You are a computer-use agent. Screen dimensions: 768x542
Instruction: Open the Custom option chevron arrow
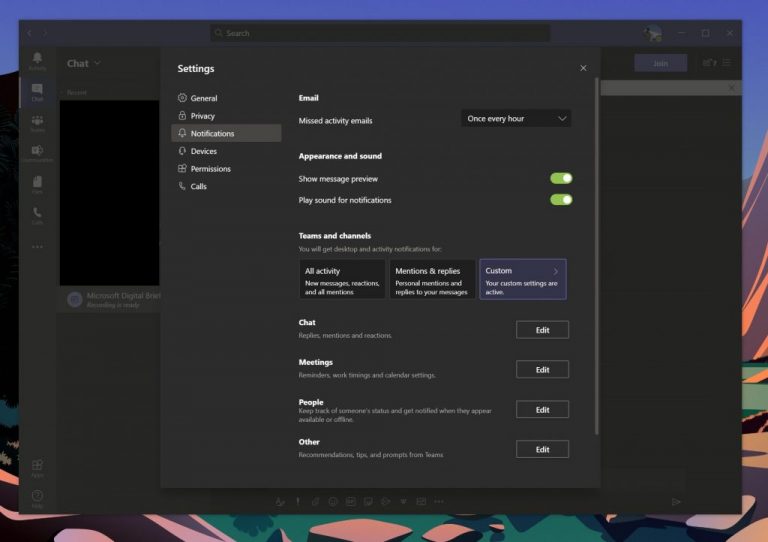556,271
